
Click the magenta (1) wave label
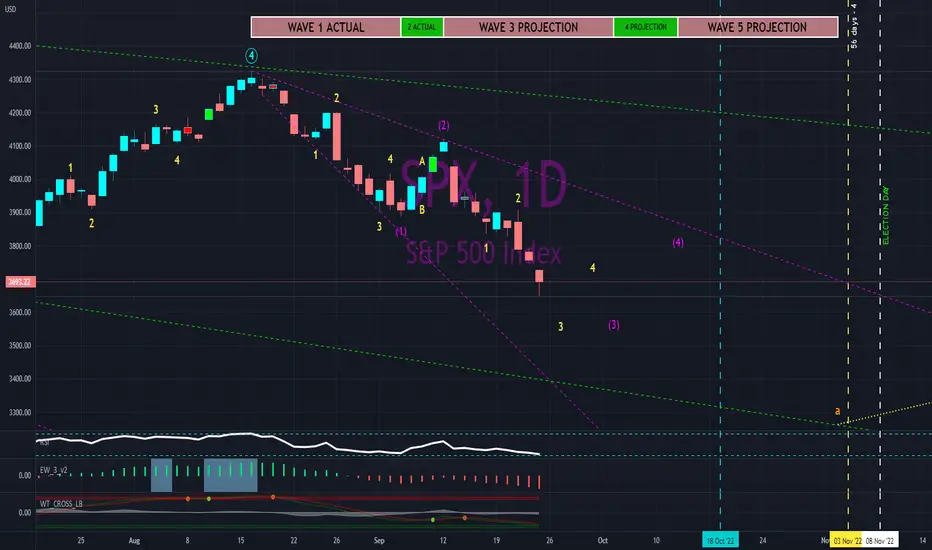pos(401,231)
